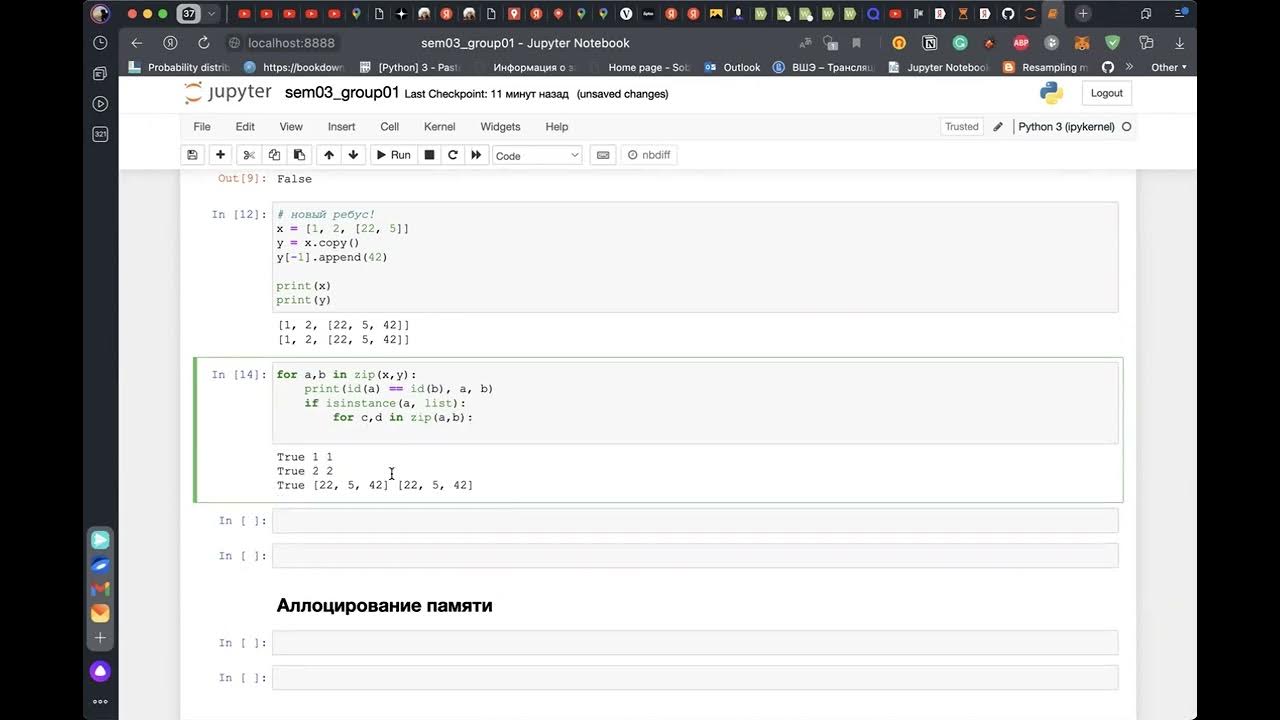1280x720 pixels.
Task: Click the Grammarly extension icon
Action: coord(960,43)
